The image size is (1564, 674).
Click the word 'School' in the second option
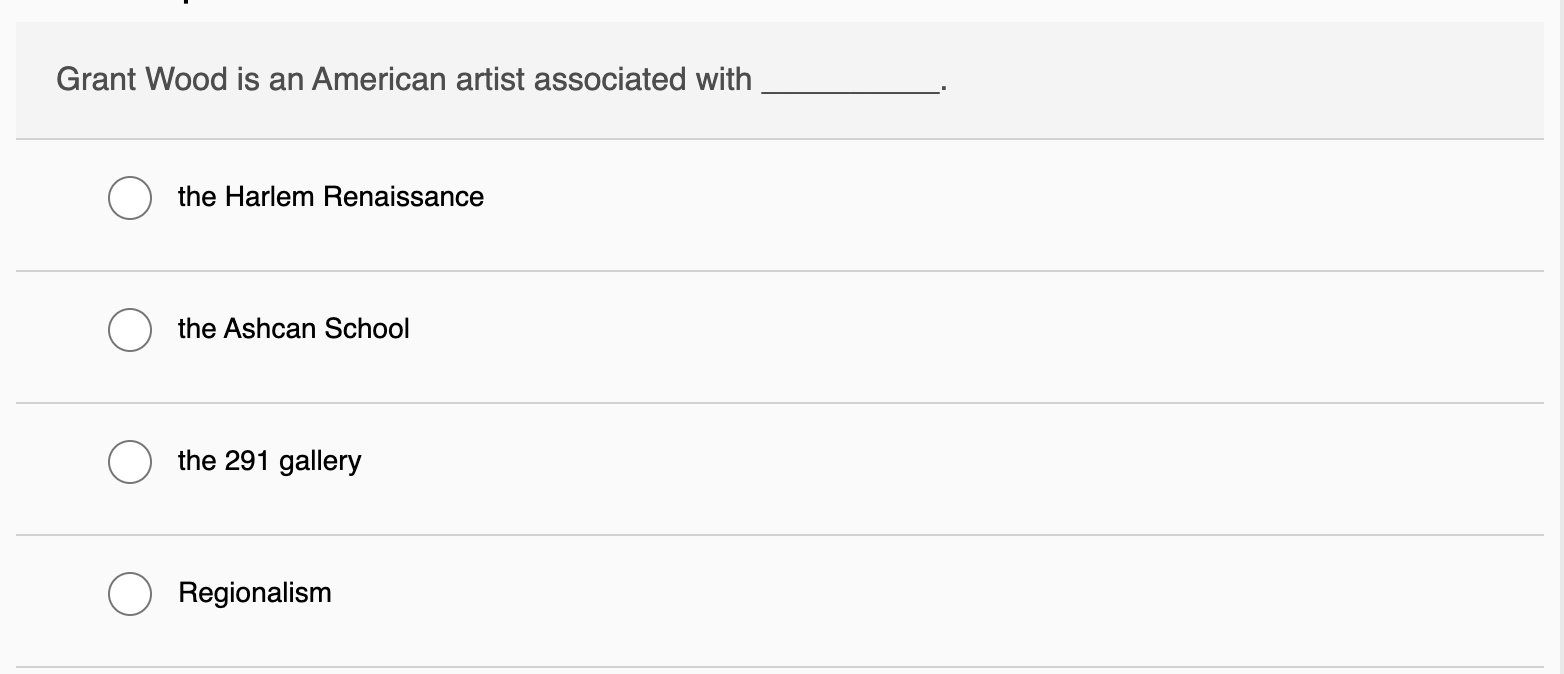[364, 329]
